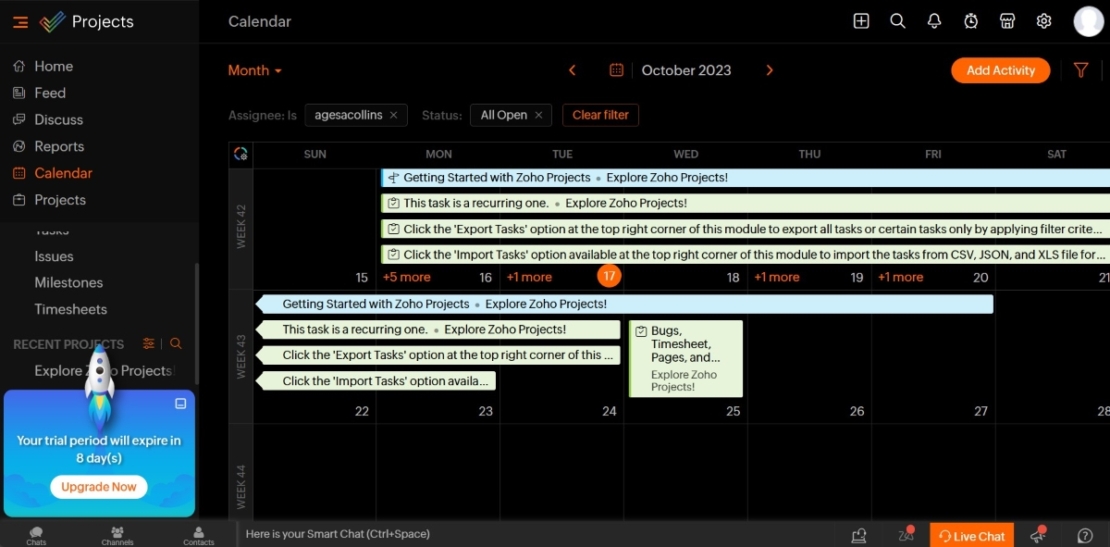The height and width of the screenshot is (547, 1110).
Task: Open the quick add plus icon
Action: [861, 21]
